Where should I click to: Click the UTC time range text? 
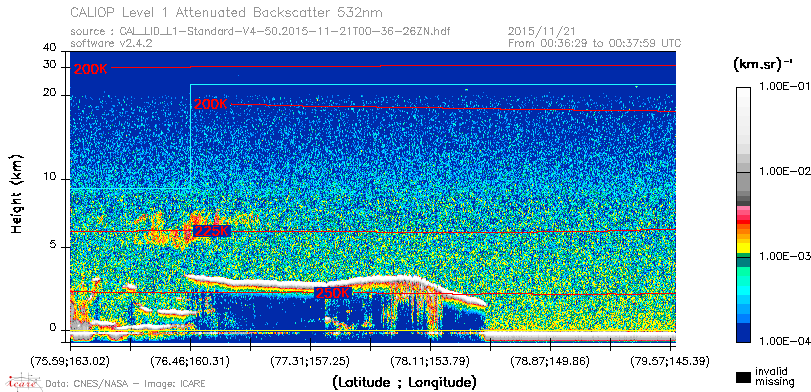tap(594, 43)
